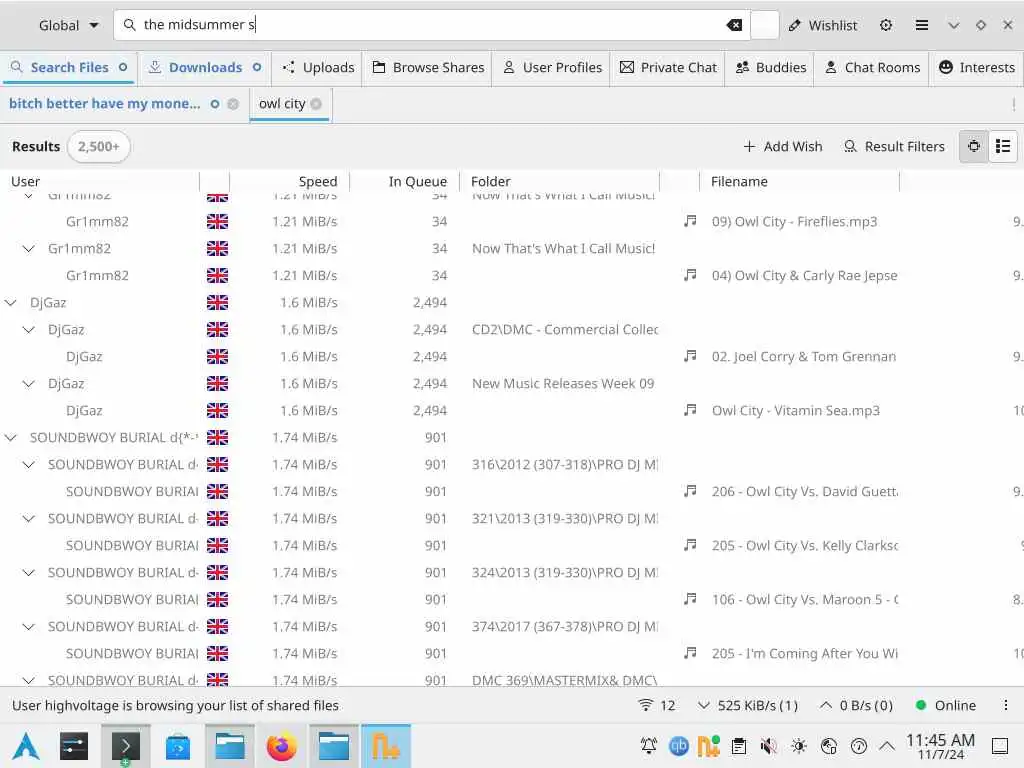Open Browse Shares tab

(428, 67)
